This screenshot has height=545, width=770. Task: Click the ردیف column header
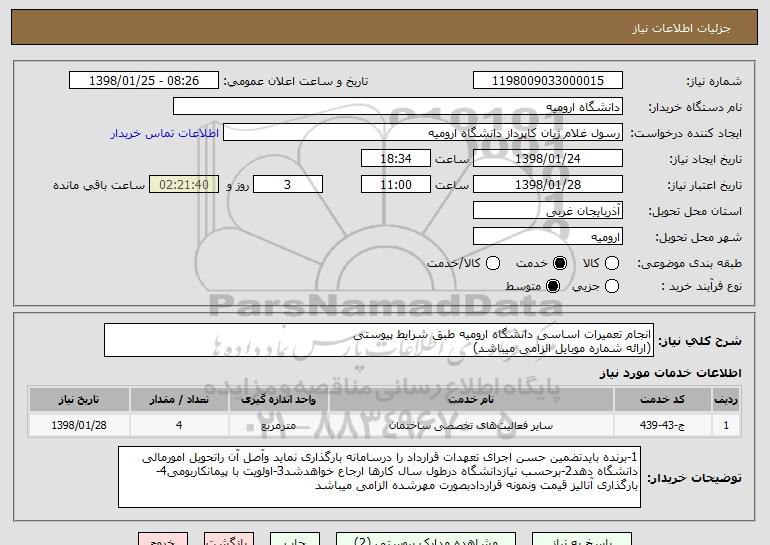click(726, 400)
